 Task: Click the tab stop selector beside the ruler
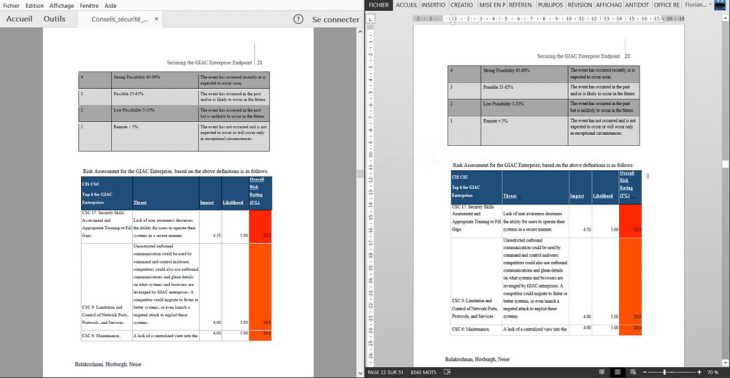pyautogui.click(x=371, y=19)
